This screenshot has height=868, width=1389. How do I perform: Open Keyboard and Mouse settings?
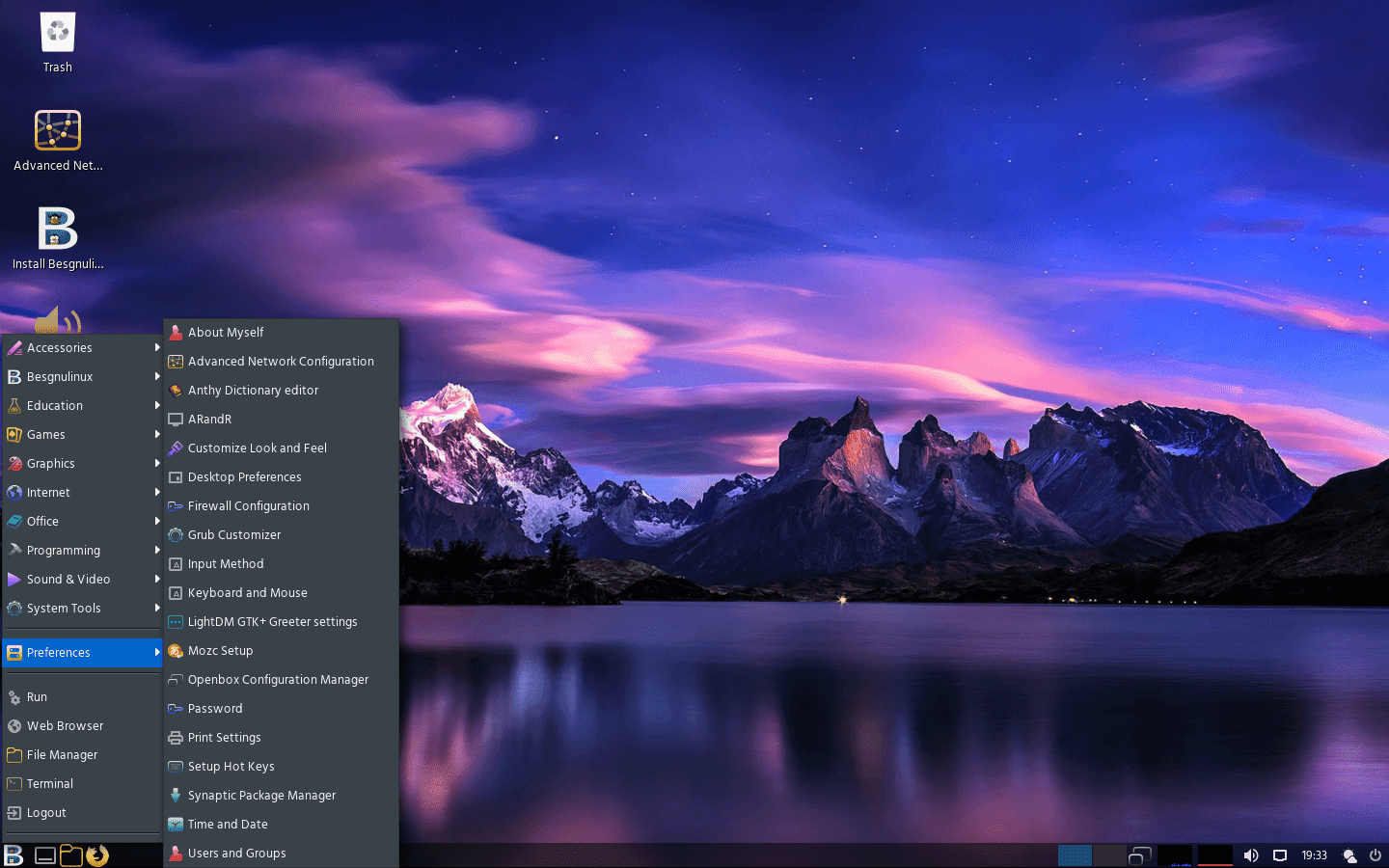click(x=282, y=593)
